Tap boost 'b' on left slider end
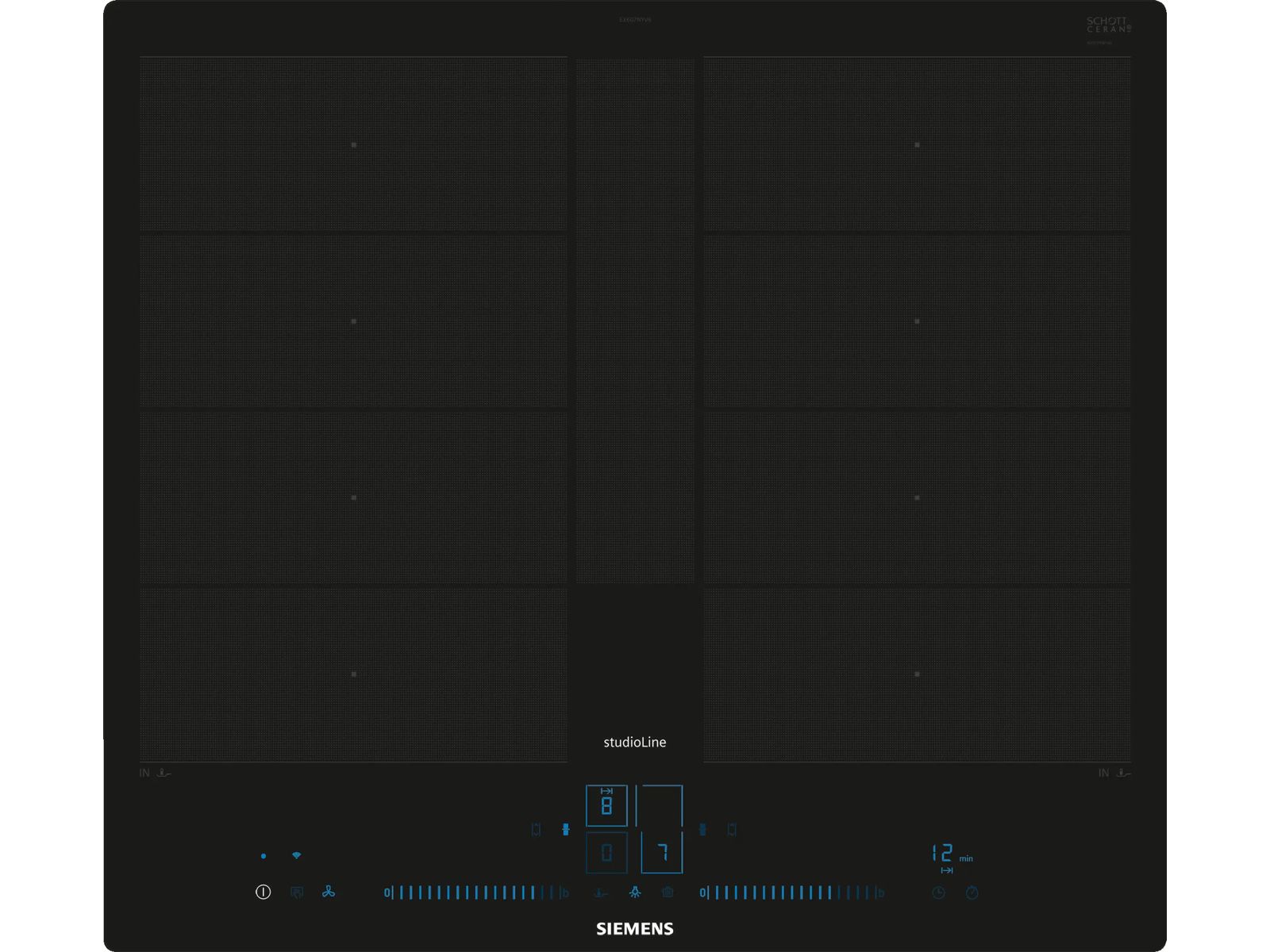 pyautogui.click(x=565, y=893)
